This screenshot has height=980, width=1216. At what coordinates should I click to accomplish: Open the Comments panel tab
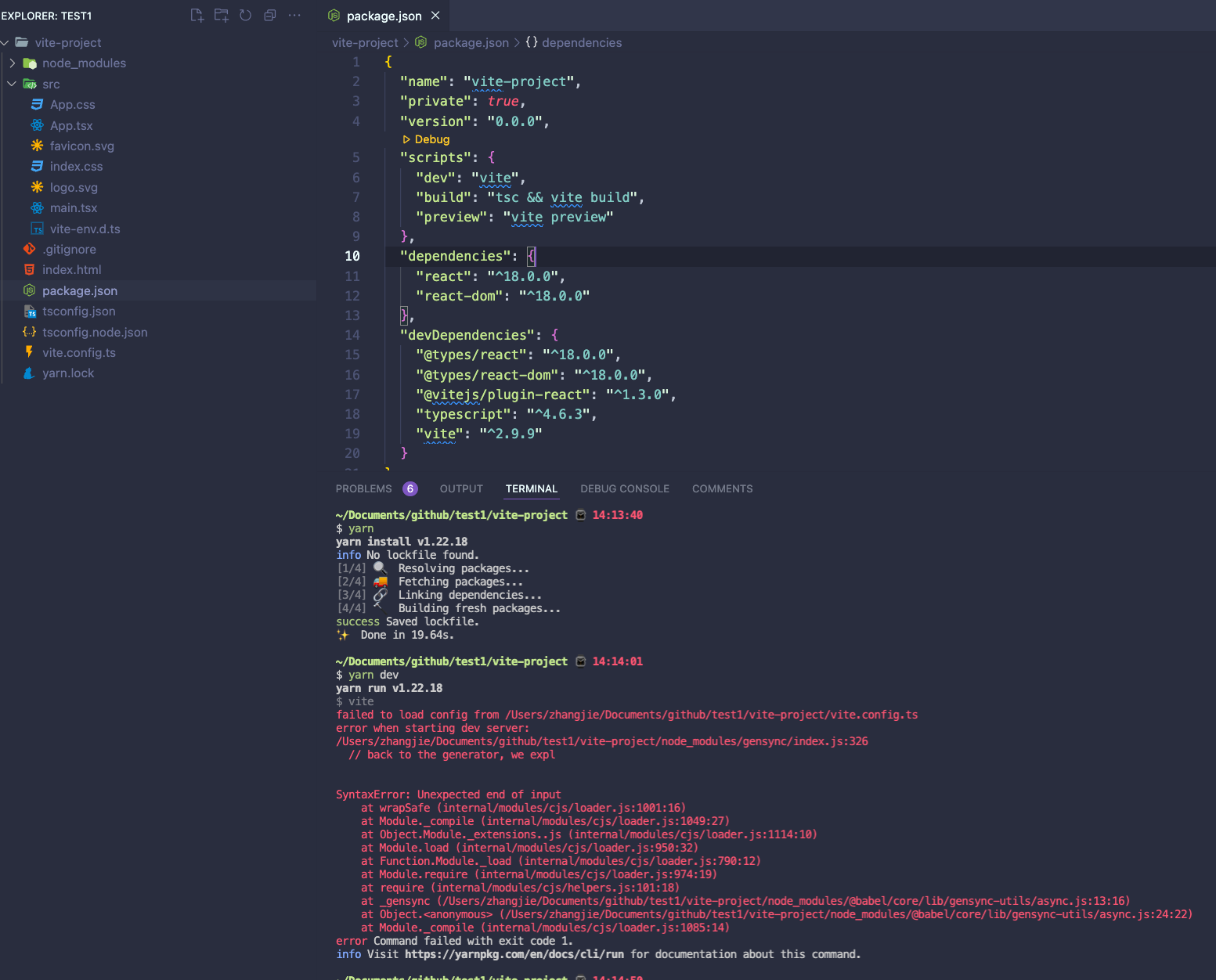click(x=722, y=488)
